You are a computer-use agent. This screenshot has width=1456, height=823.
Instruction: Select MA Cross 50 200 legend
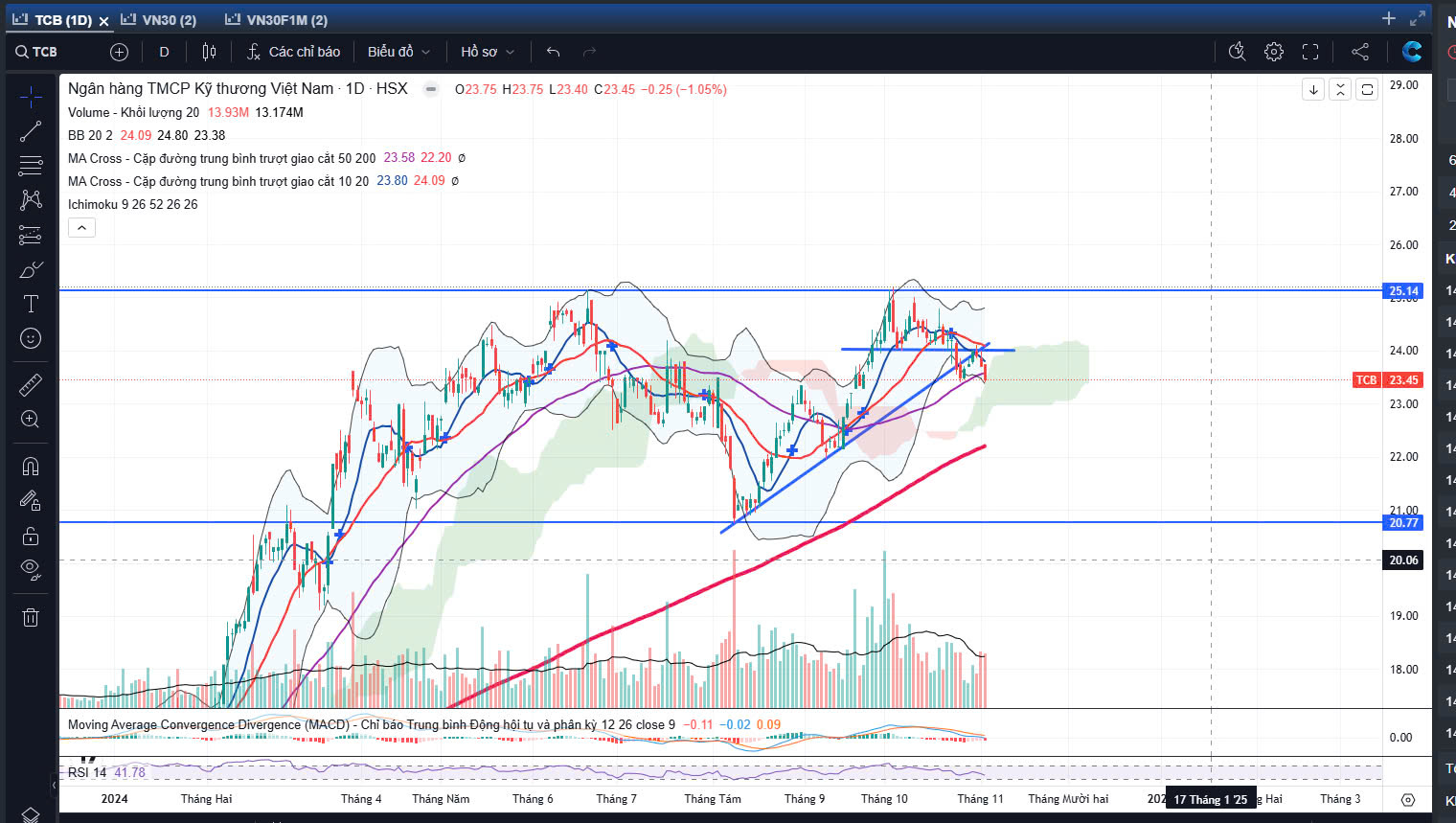[x=221, y=158]
